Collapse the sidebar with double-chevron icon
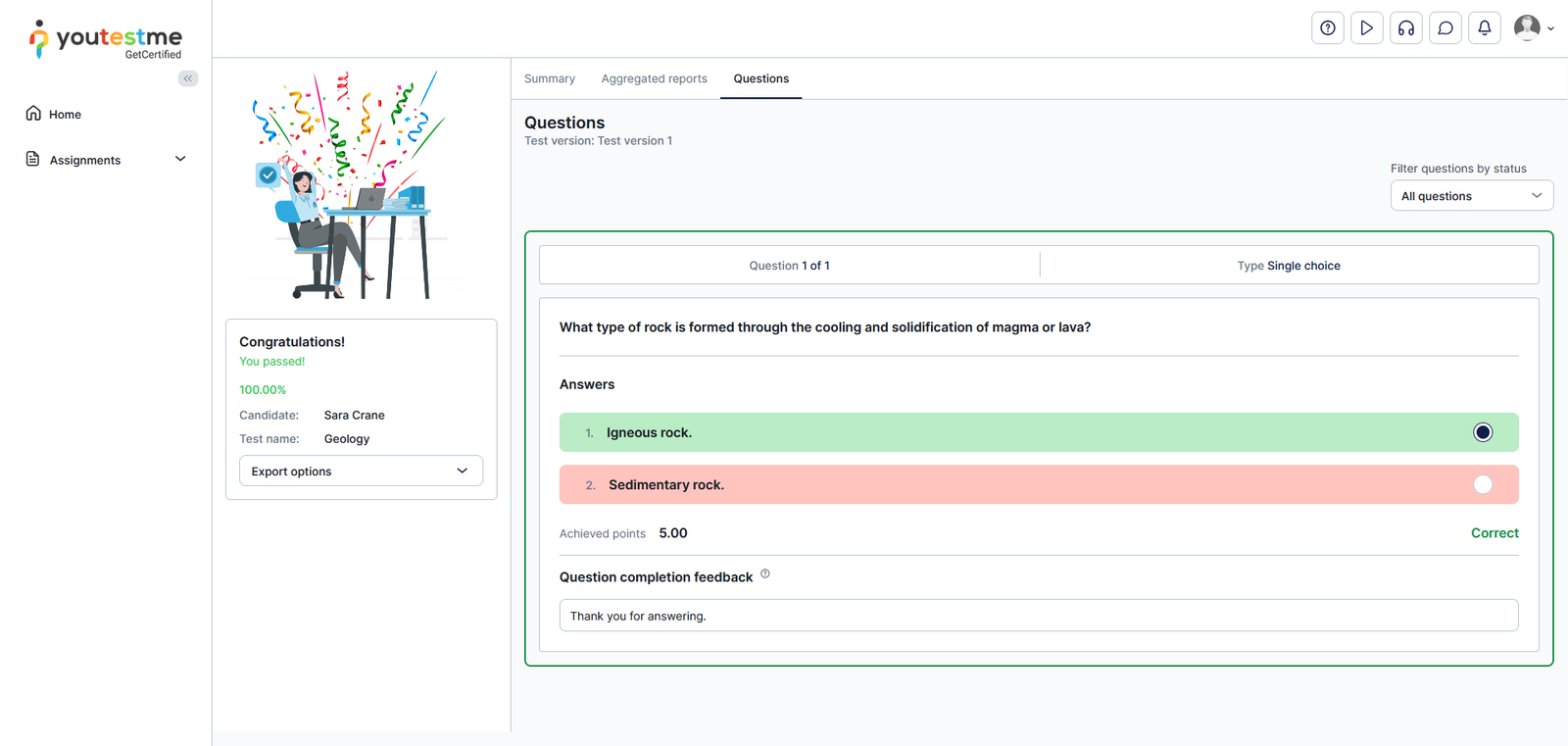The image size is (1568, 746). point(187,78)
